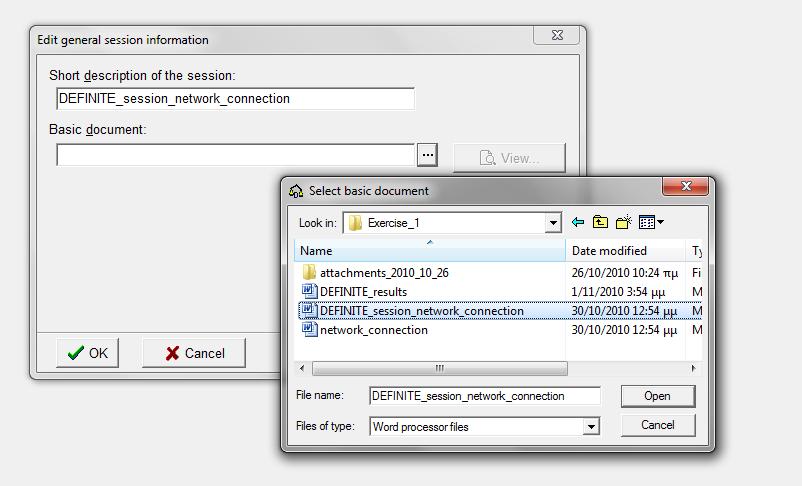Sort by the Name column header

[430, 251]
